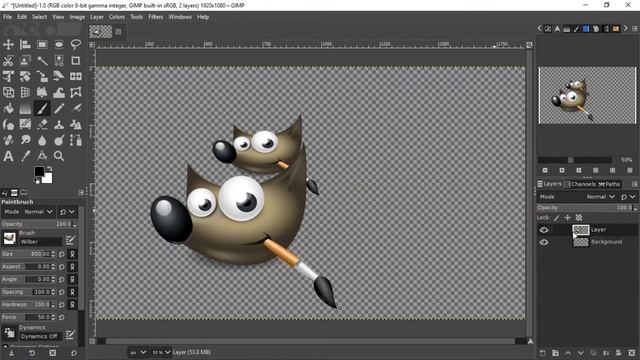Select the Crop tool

pos(76,60)
